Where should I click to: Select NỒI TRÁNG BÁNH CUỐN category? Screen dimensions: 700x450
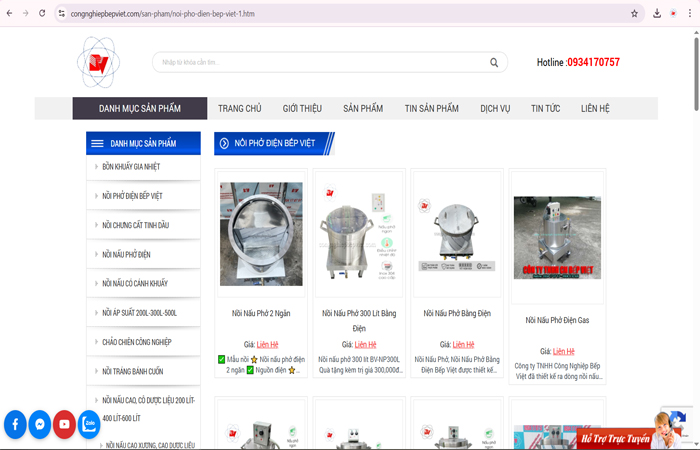coord(143,371)
